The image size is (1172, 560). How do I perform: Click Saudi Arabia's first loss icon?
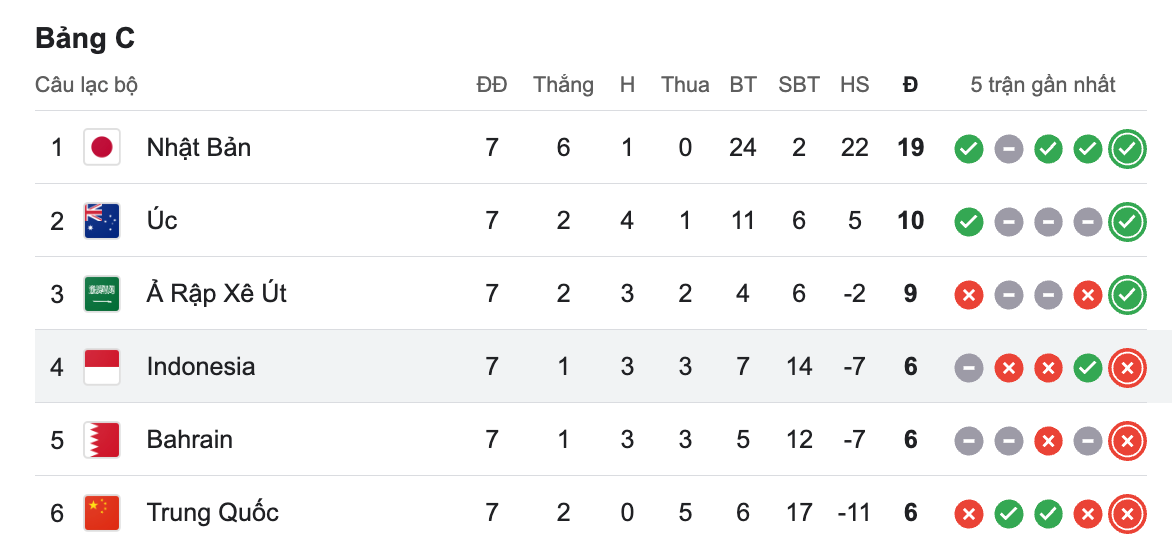point(968,295)
